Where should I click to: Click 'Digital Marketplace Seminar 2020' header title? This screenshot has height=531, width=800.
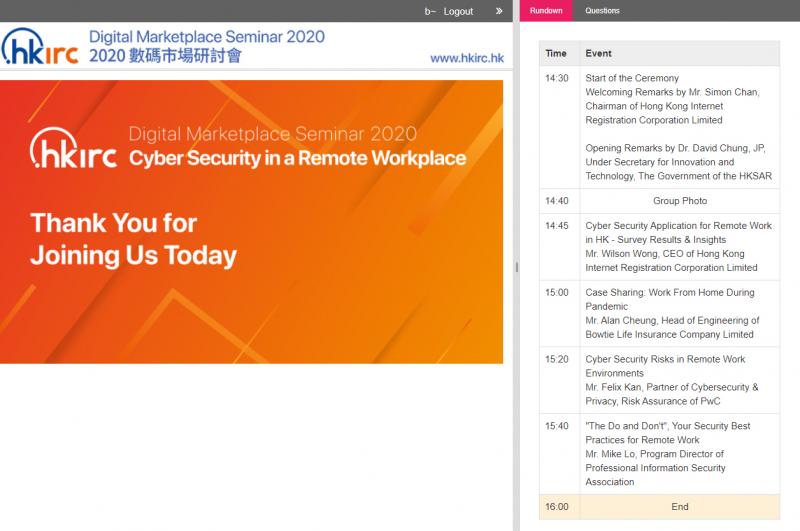tap(207, 37)
